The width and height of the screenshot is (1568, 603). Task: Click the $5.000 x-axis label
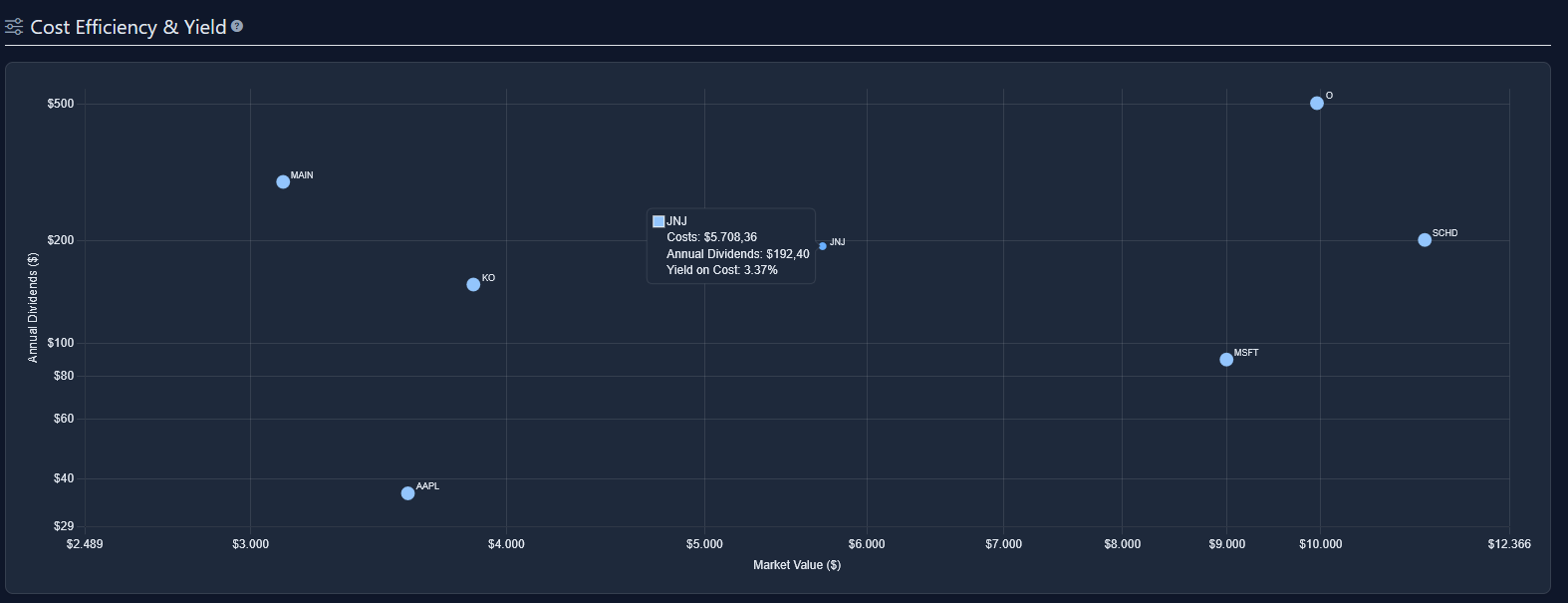point(704,544)
